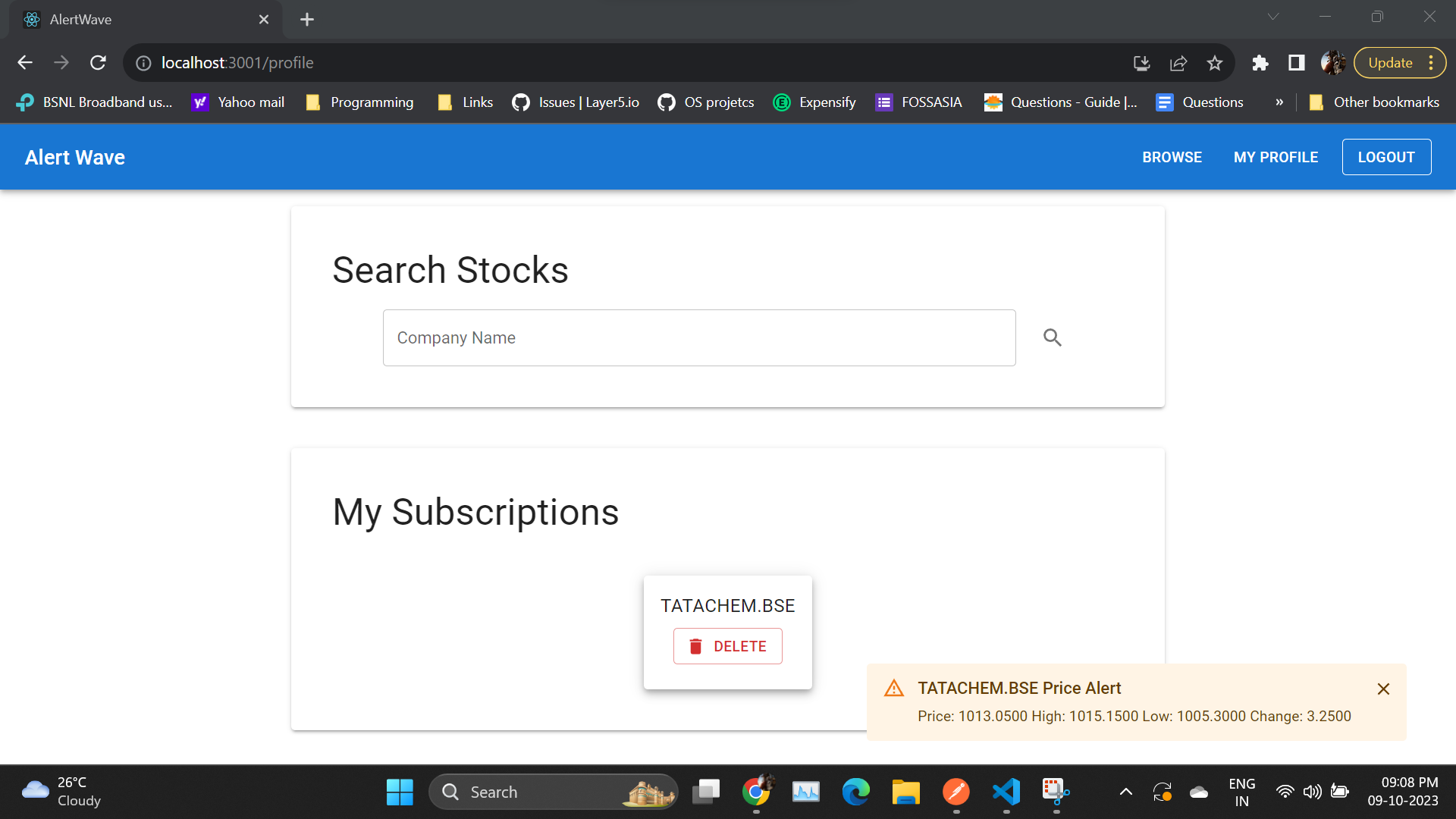The height and width of the screenshot is (819, 1456).
Task: Expand hidden bookmarks chevron
Action: point(1279,102)
